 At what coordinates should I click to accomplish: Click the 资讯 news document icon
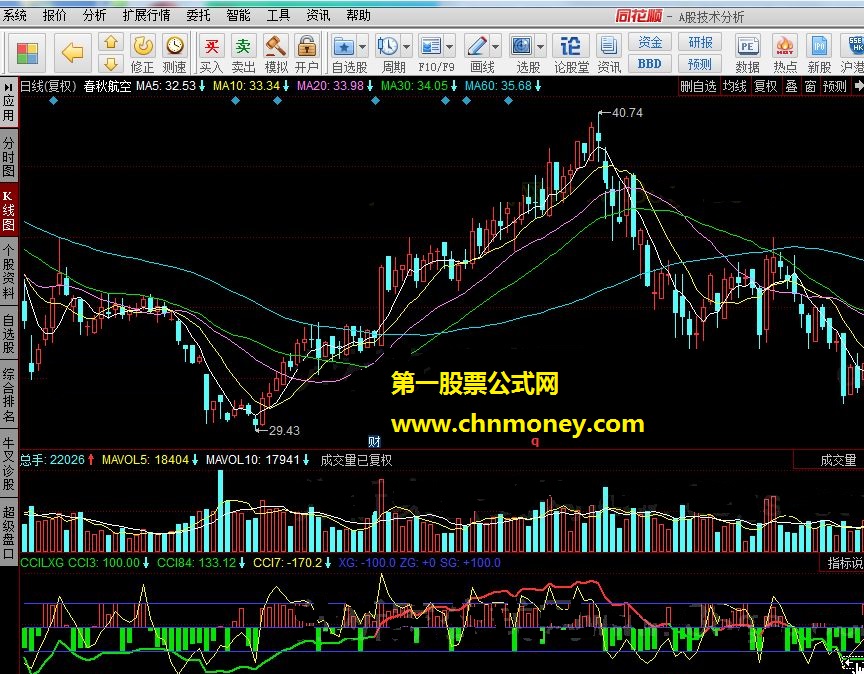(609, 46)
